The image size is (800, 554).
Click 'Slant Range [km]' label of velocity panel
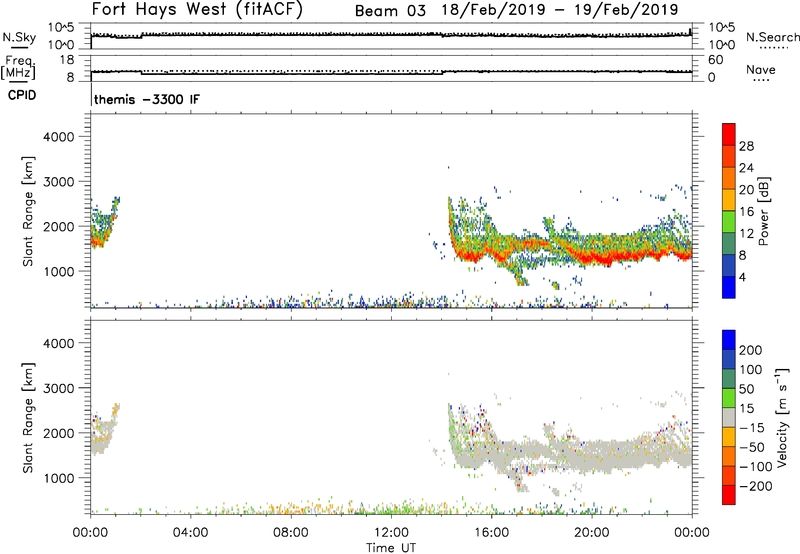point(27,417)
